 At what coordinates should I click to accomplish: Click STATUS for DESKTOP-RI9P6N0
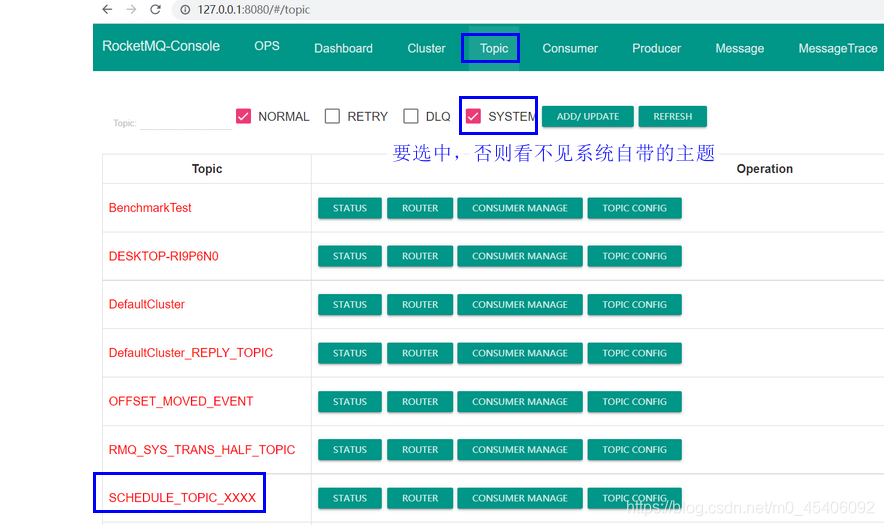click(350, 256)
